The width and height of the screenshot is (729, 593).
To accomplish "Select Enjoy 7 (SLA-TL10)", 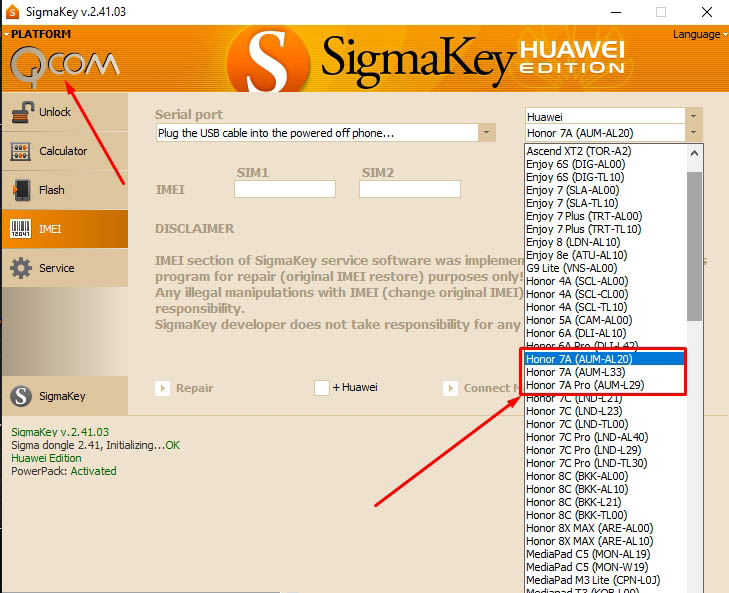I will tap(605, 203).
